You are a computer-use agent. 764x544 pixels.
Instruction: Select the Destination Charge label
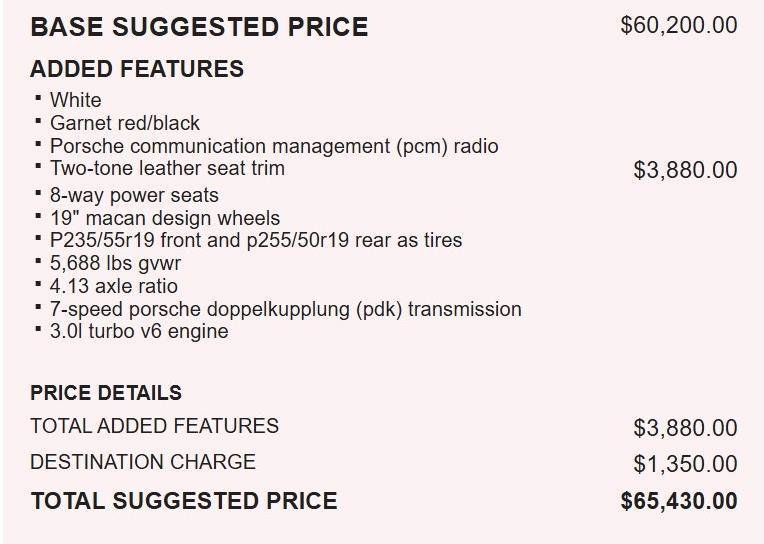143,462
